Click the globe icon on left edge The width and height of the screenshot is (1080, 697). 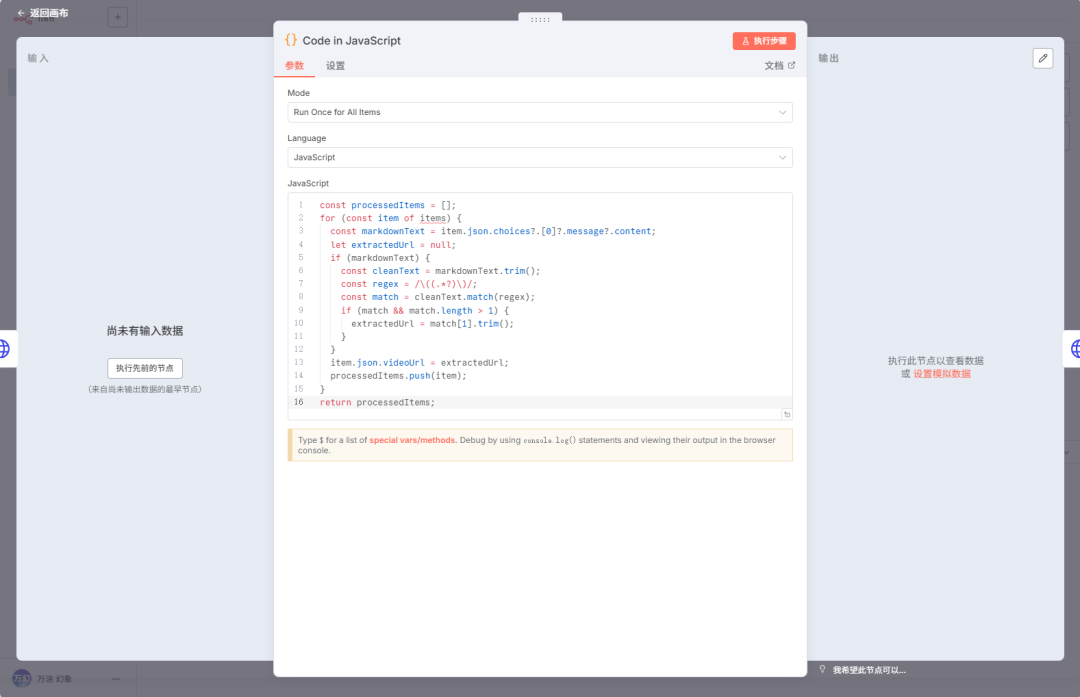(5, 348)
